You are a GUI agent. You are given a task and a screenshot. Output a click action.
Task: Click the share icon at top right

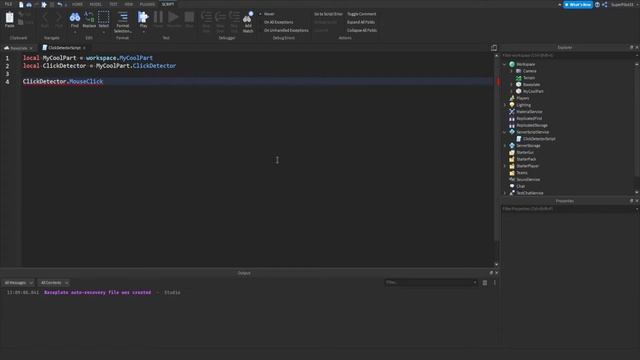point(604,4)
